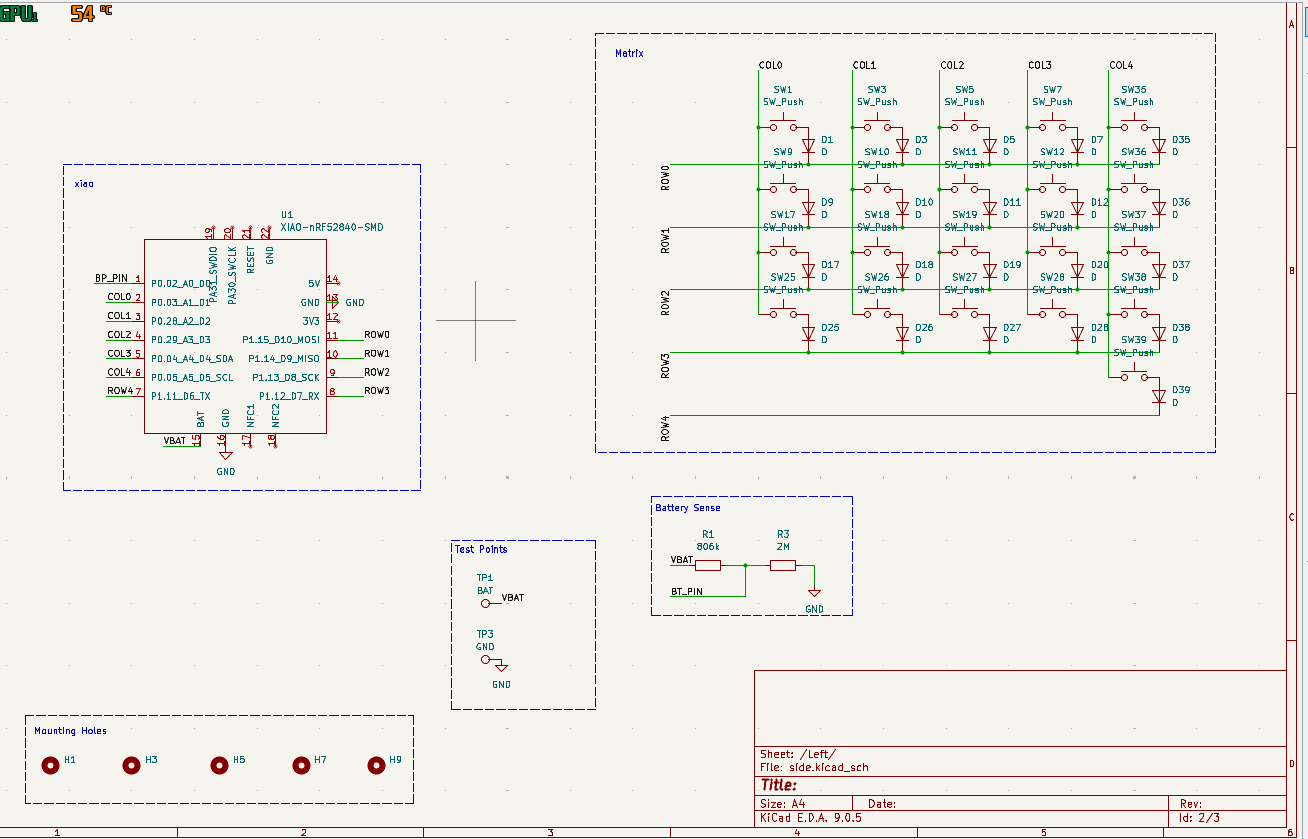Click the COL4 label above the matrix
The height and width of the screenshot is (839, 1308).
[x=1121, y=66]
